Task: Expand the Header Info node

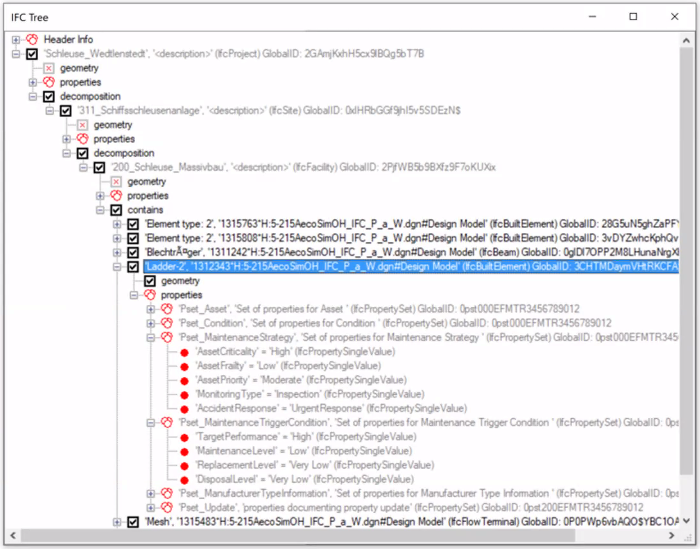Action: coord(16,39)
